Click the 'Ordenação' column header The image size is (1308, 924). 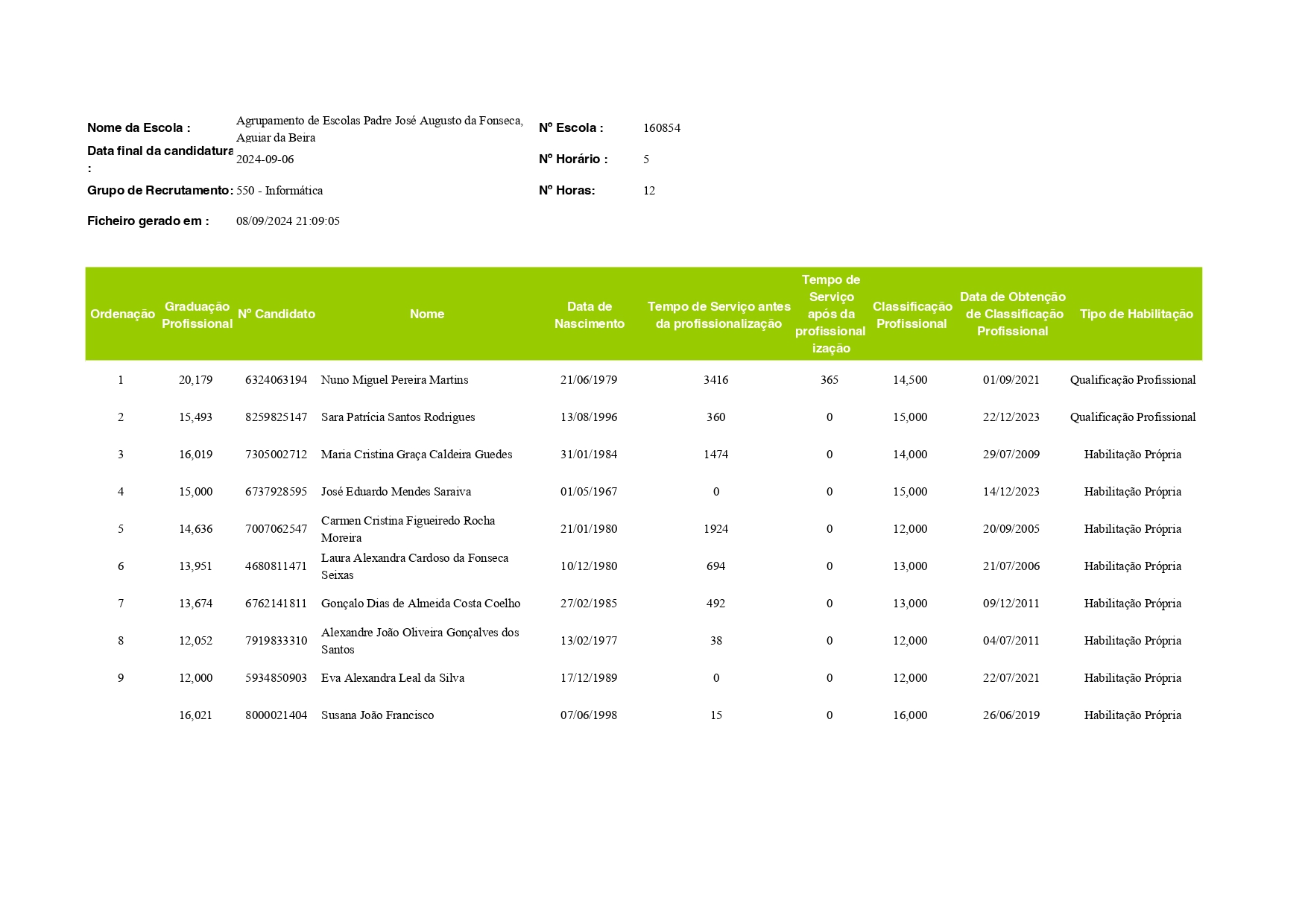[x=122, y=314]
